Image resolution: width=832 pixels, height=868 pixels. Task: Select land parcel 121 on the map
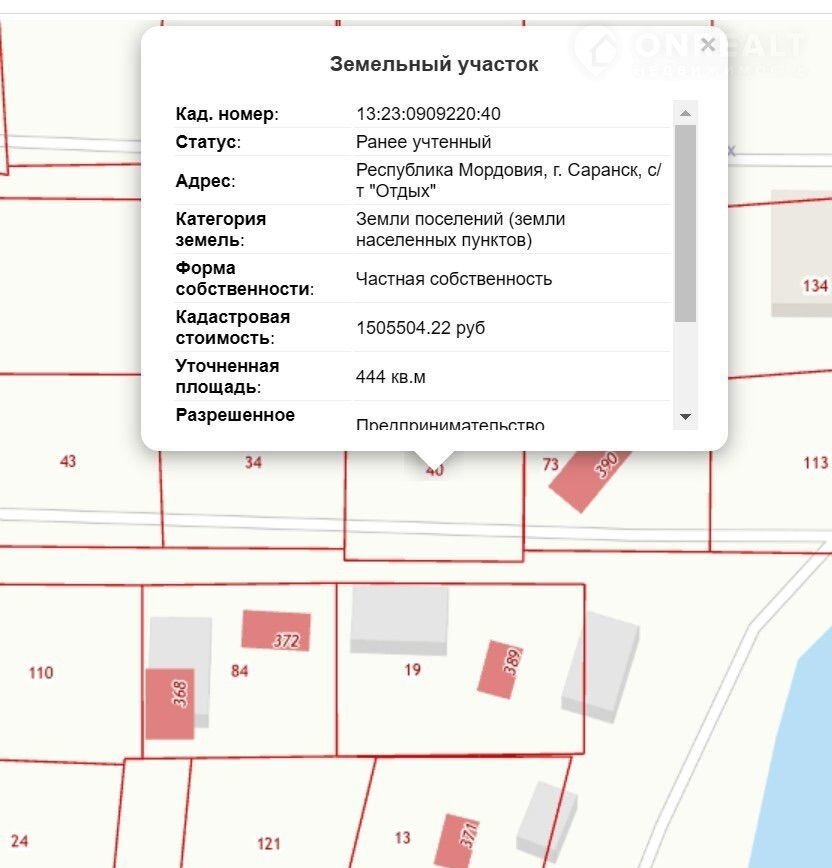(x=268, y=844)
